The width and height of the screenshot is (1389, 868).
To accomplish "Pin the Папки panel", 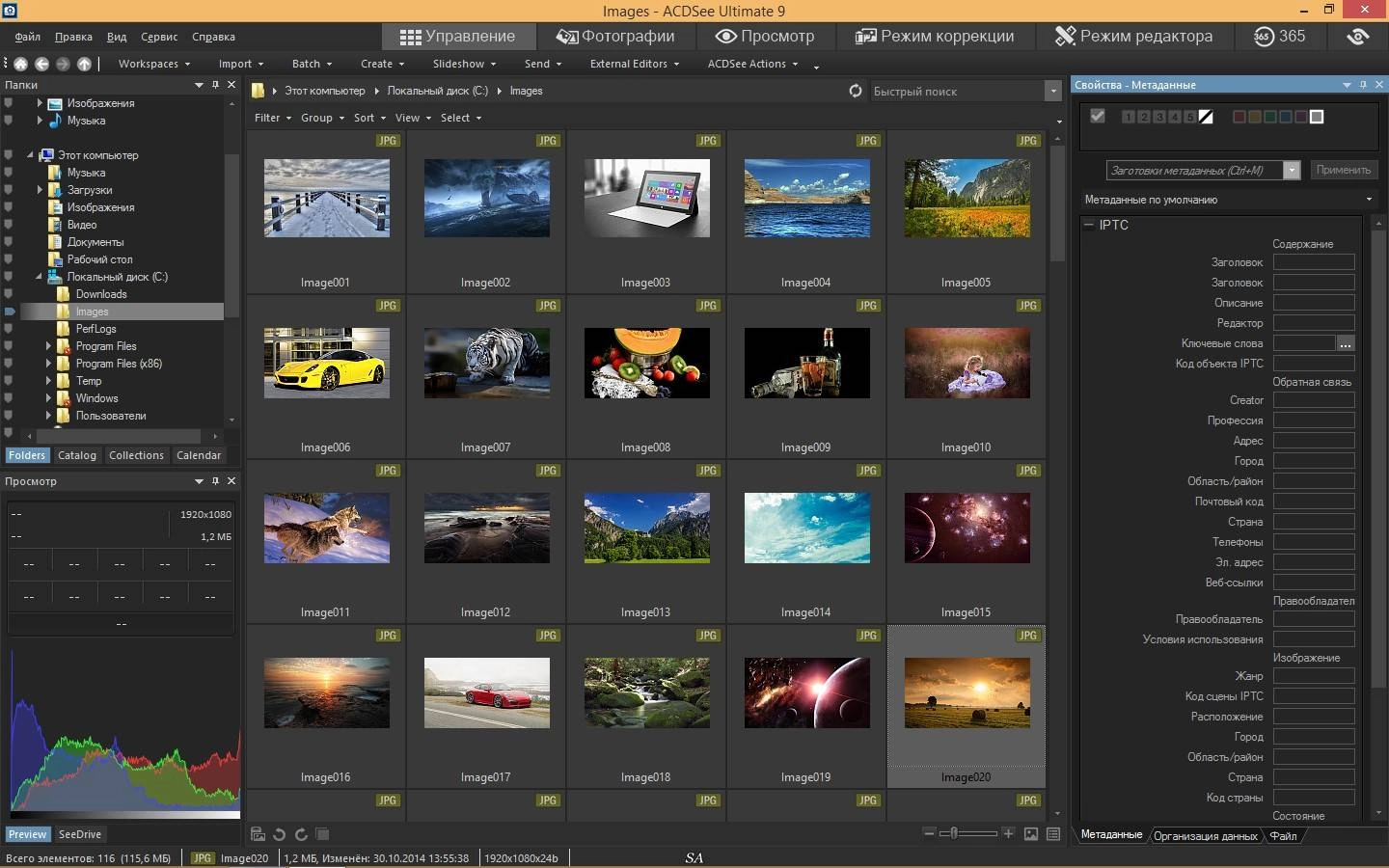I will (215, 85).
